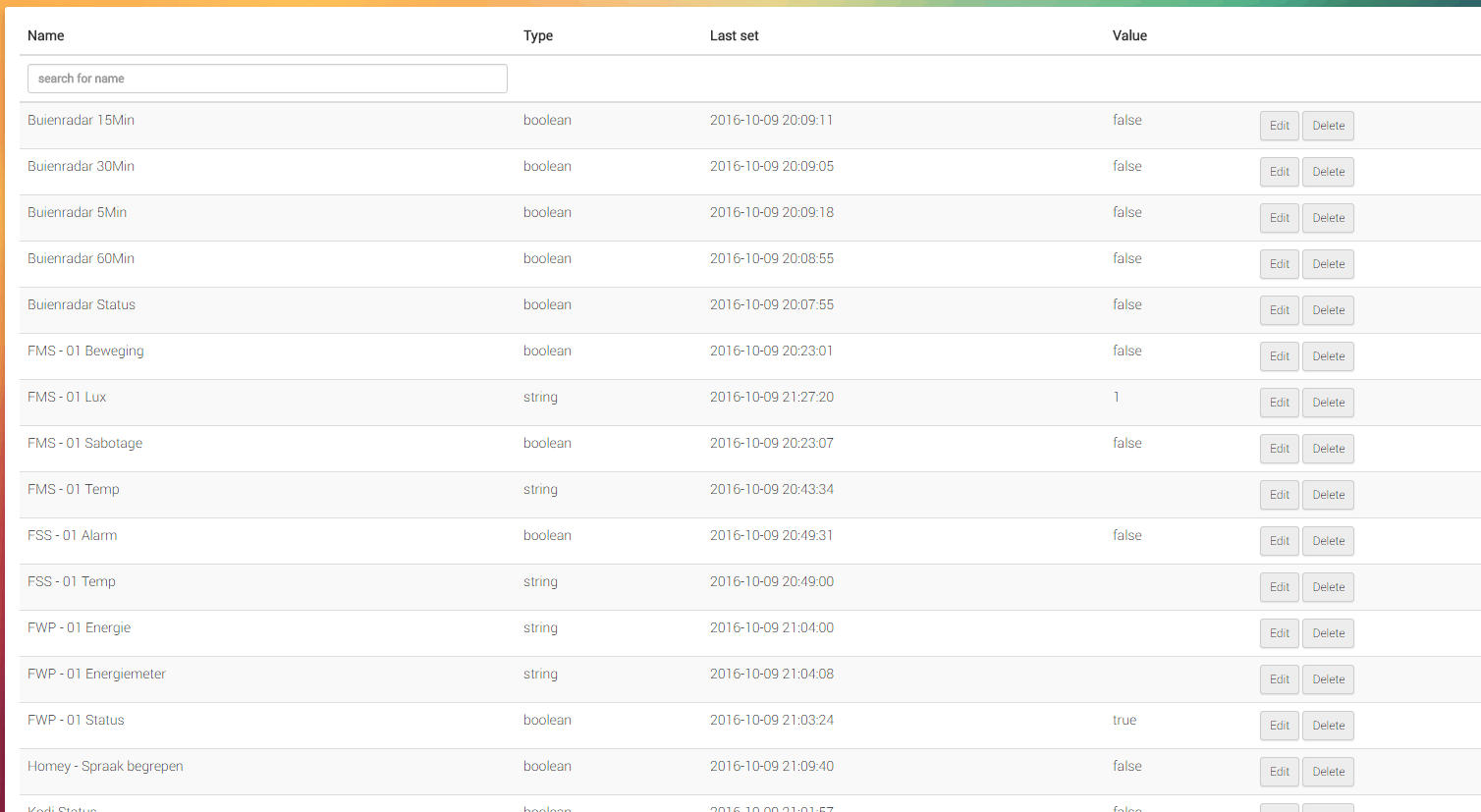The image size is (1481, 812).
Task: Click the boolean type of FSS - 01 Alarm
Action: tap(547, 535)
